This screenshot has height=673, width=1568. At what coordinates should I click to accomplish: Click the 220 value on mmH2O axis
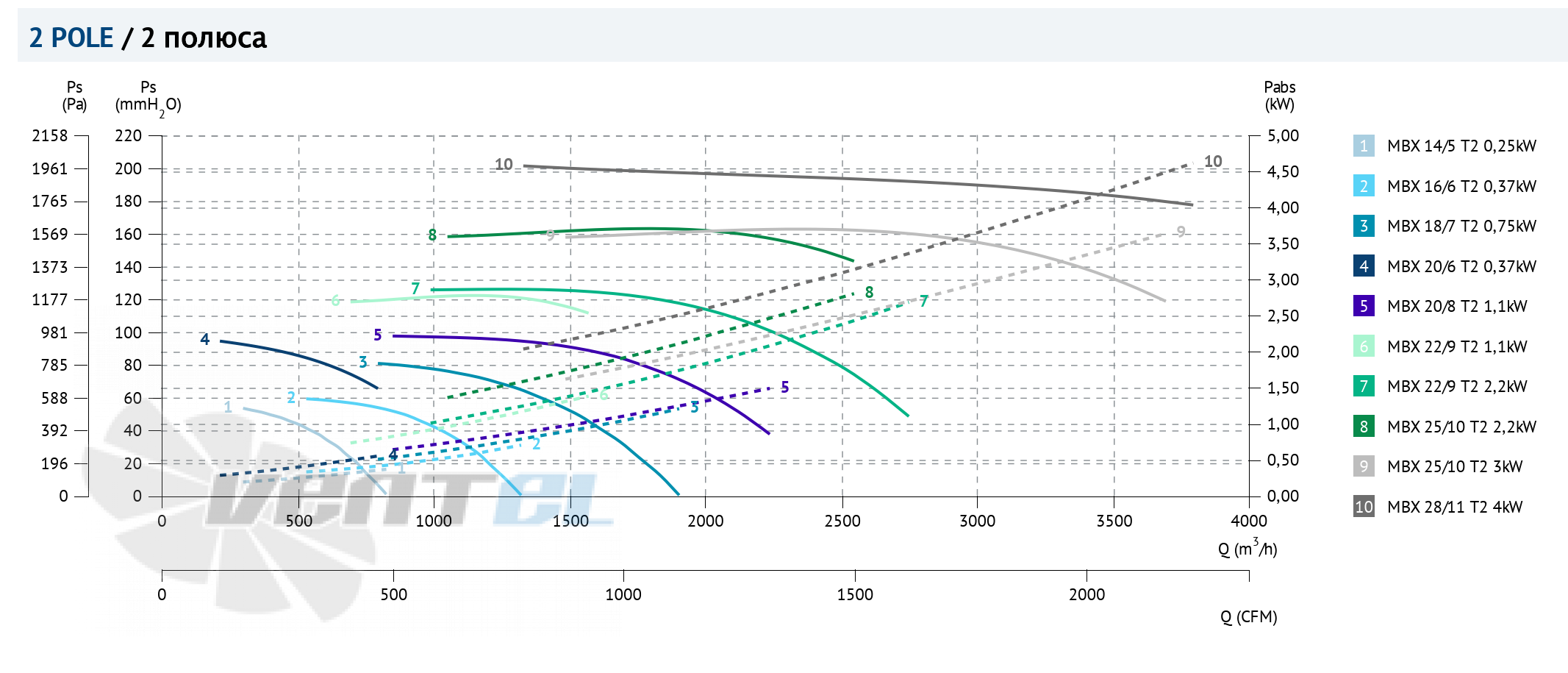click(128, 135)
